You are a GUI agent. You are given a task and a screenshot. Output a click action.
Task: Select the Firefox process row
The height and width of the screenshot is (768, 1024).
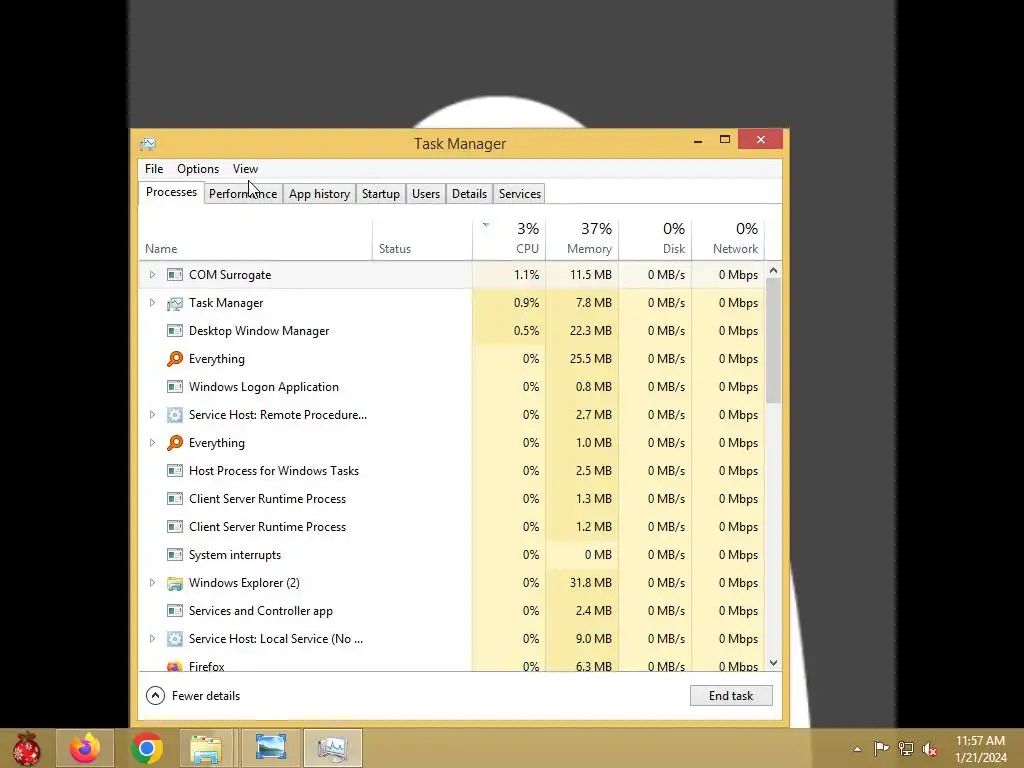pos(452,665)
